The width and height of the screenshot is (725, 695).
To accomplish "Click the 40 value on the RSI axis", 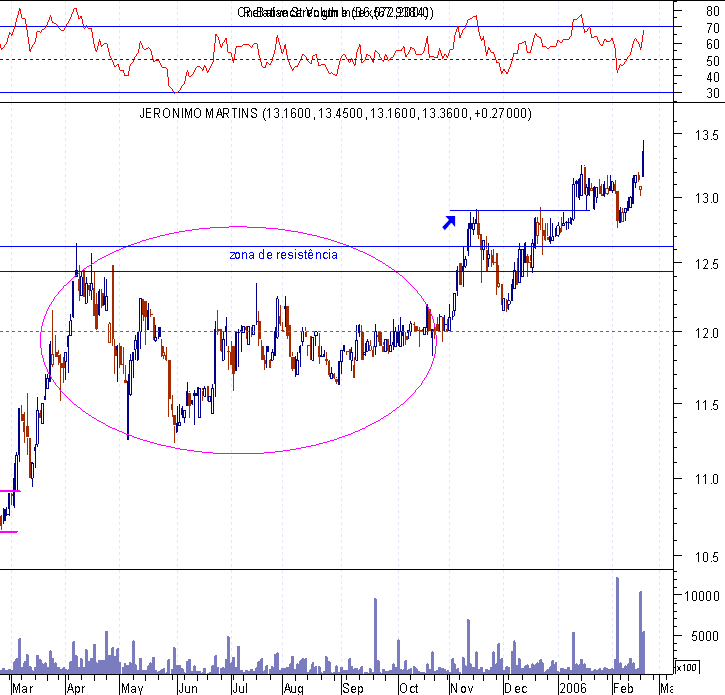I will click(x=713, y=77).
